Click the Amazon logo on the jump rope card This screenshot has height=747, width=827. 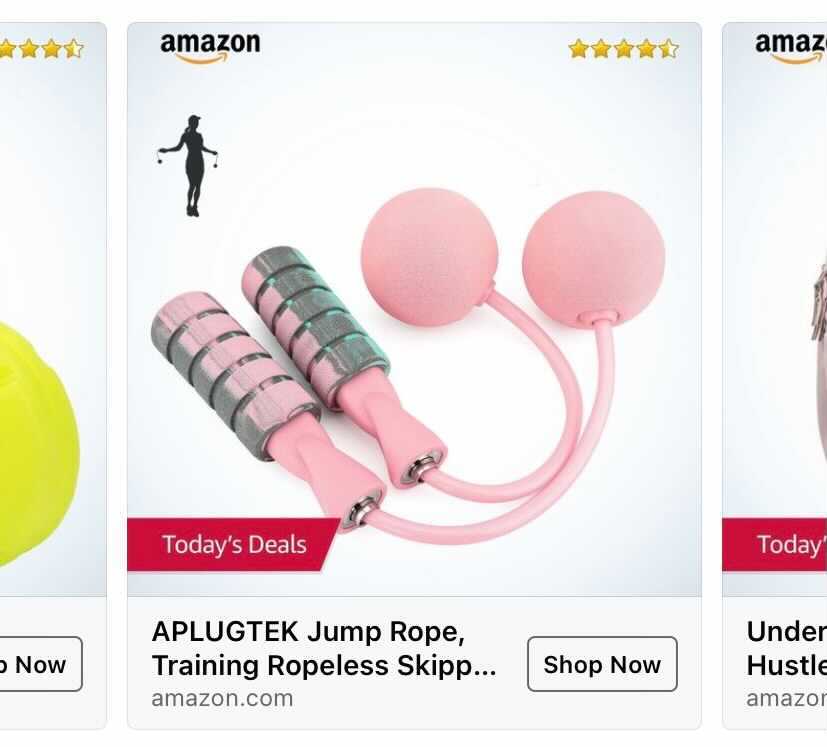coord(210,47)
